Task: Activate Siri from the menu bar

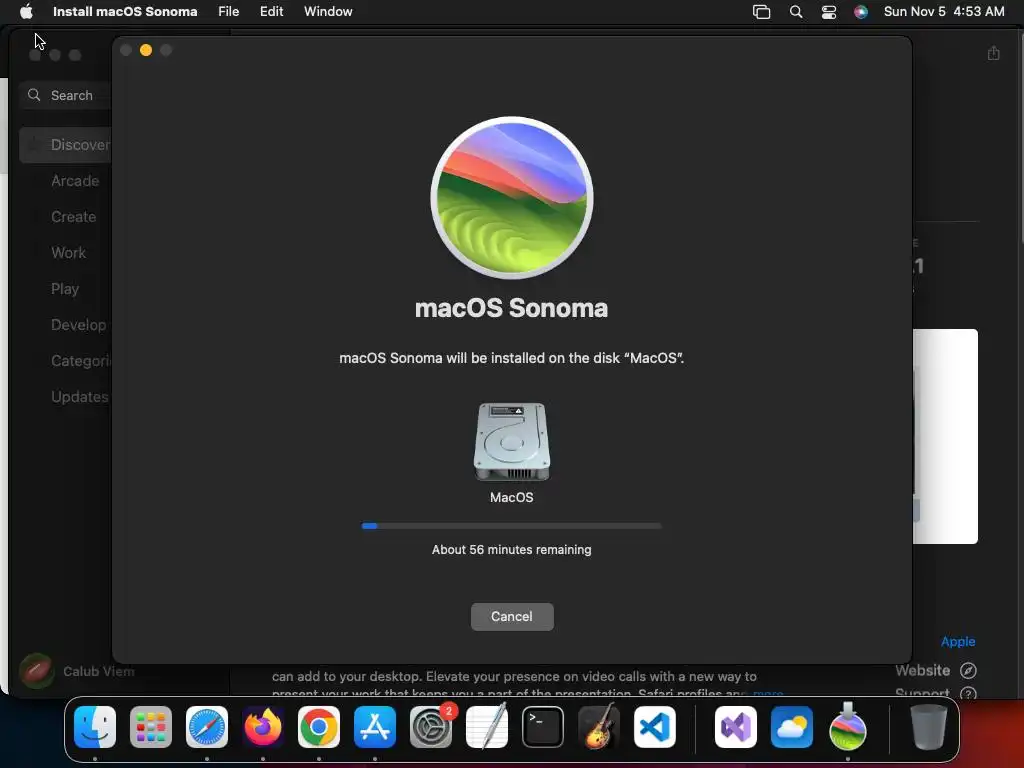Action: tap(861, 12)
